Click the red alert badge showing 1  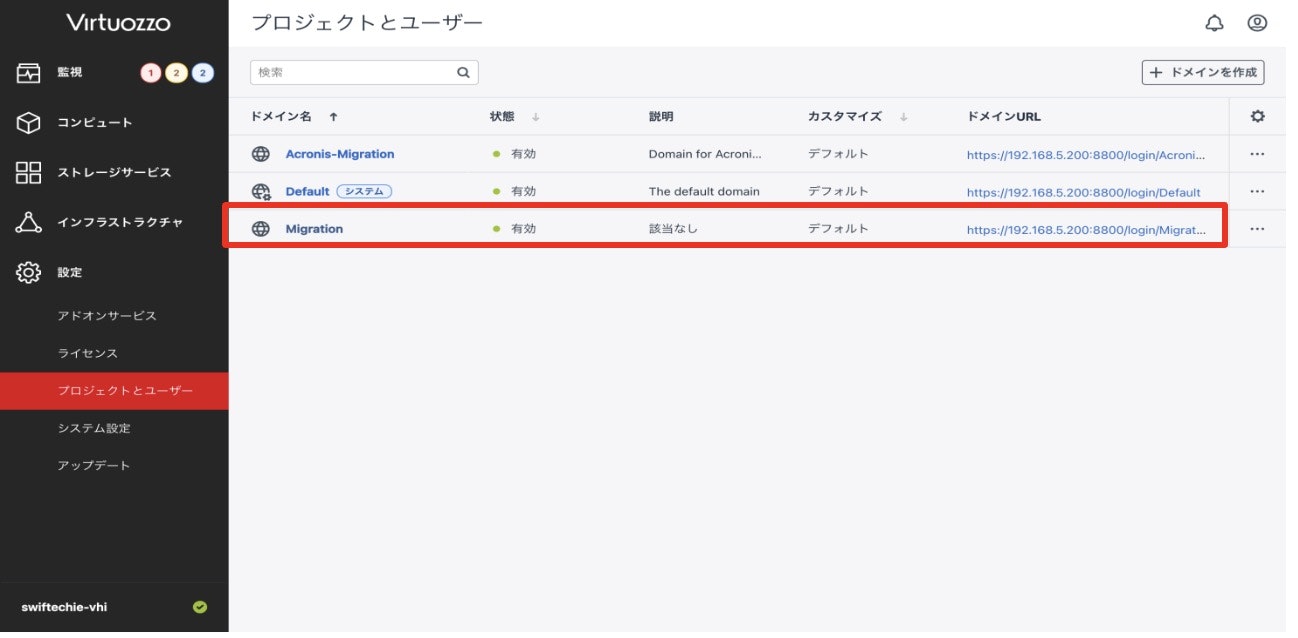pyautogui.click(x=151, y=73)
